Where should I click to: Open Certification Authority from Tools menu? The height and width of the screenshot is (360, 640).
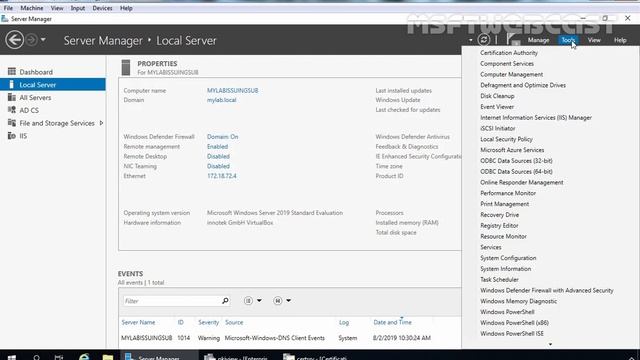(509, 53)
